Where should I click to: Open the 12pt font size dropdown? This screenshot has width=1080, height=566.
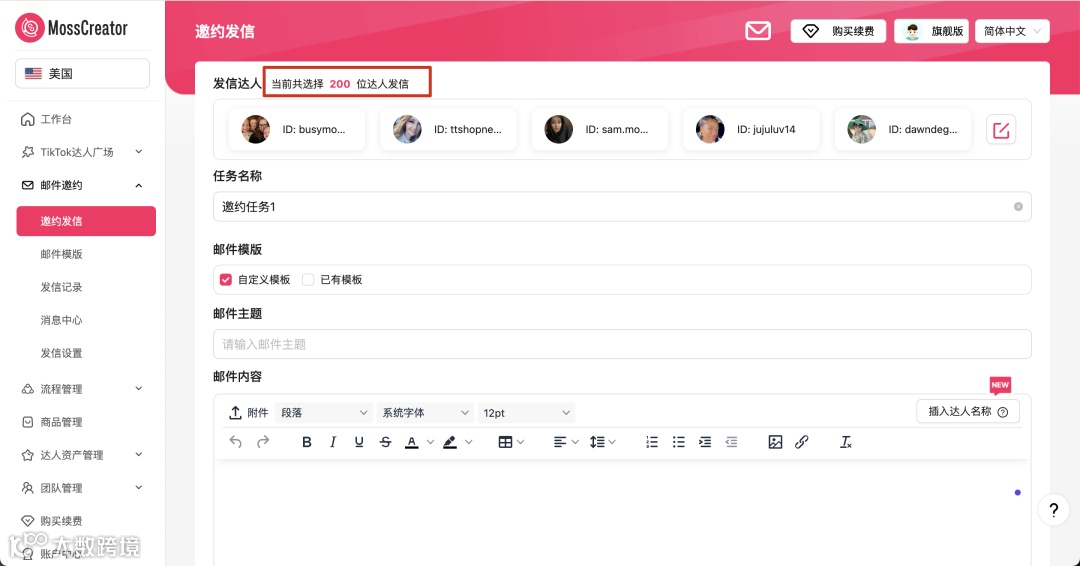[x=526, y=412]
